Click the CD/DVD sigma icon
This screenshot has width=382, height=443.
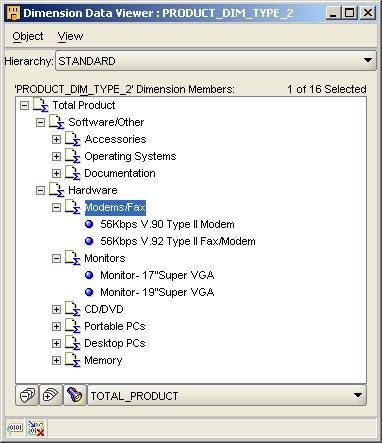pos(73,309)
